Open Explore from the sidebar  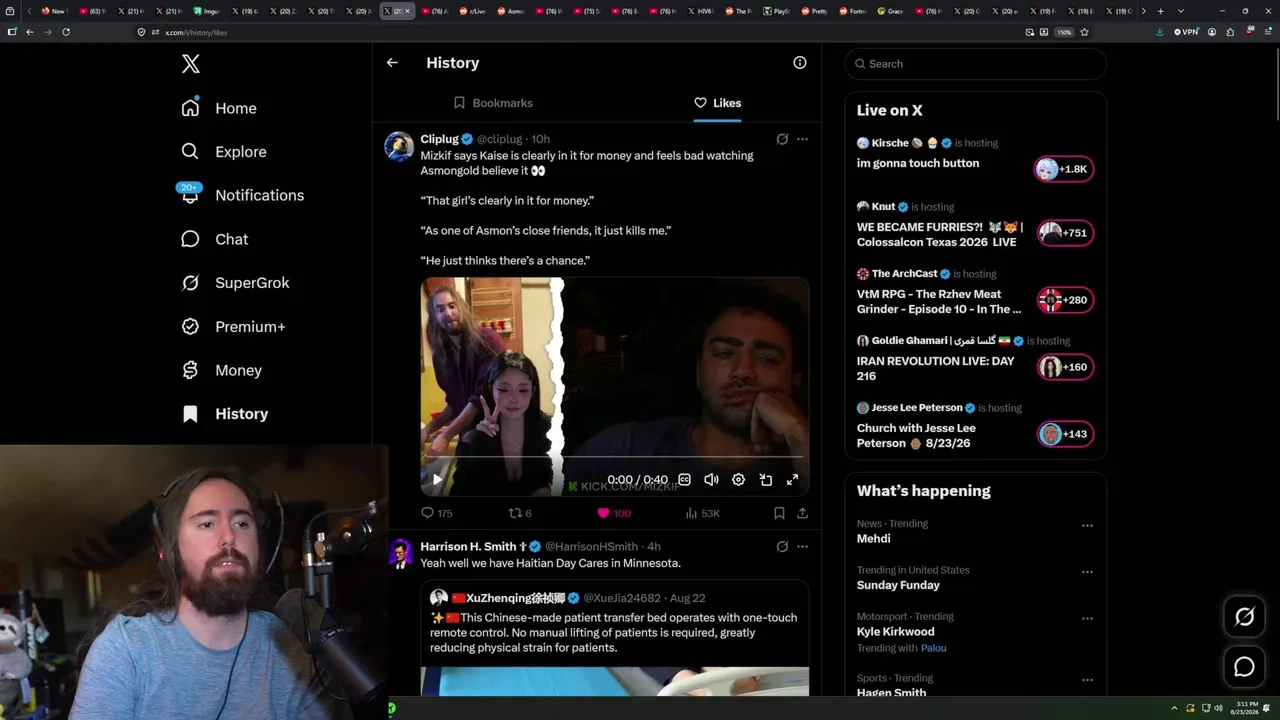pyautogui.click(x=224, y=152)
